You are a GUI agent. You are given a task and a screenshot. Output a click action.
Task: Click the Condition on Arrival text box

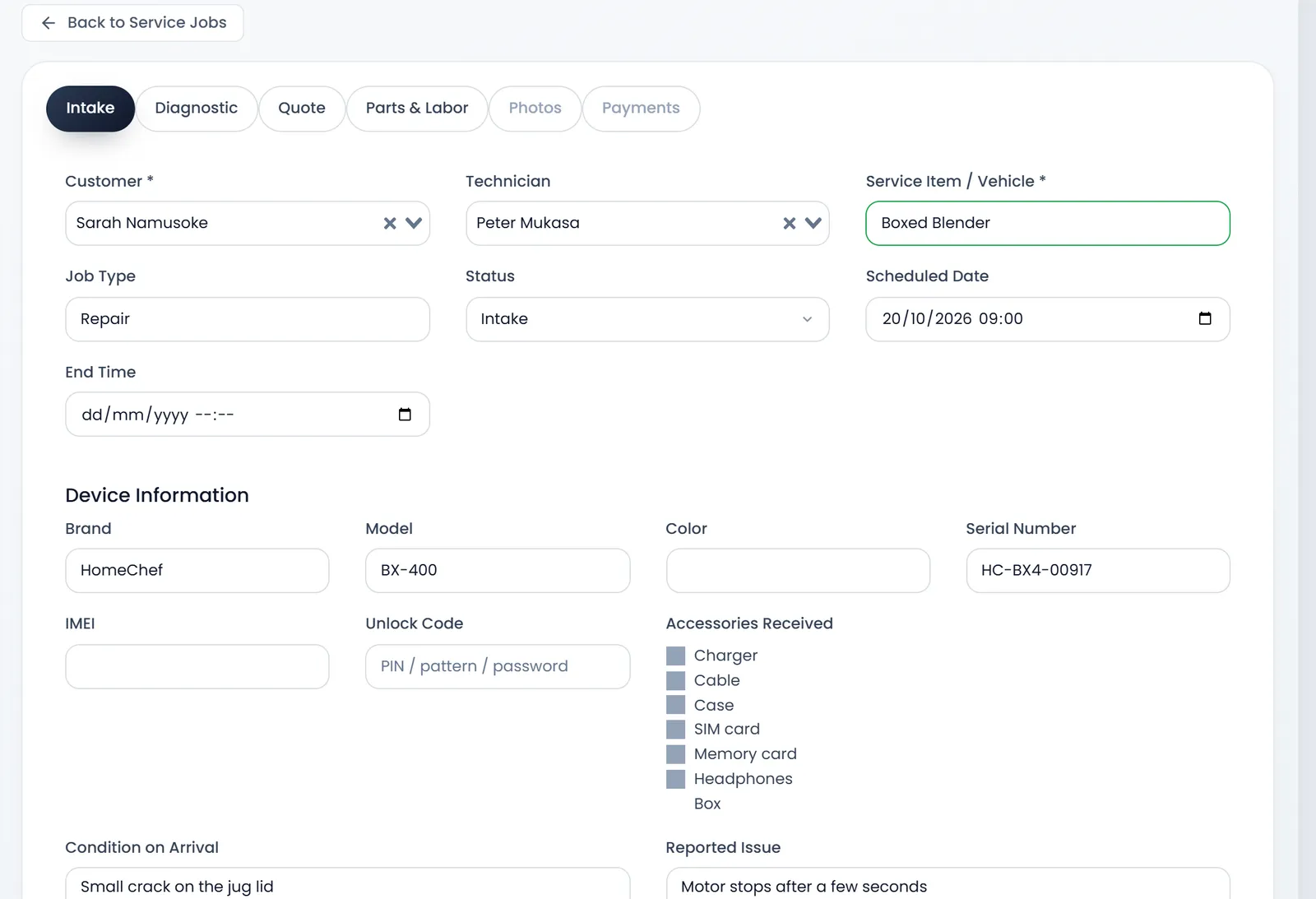click(x=348, y=883)
